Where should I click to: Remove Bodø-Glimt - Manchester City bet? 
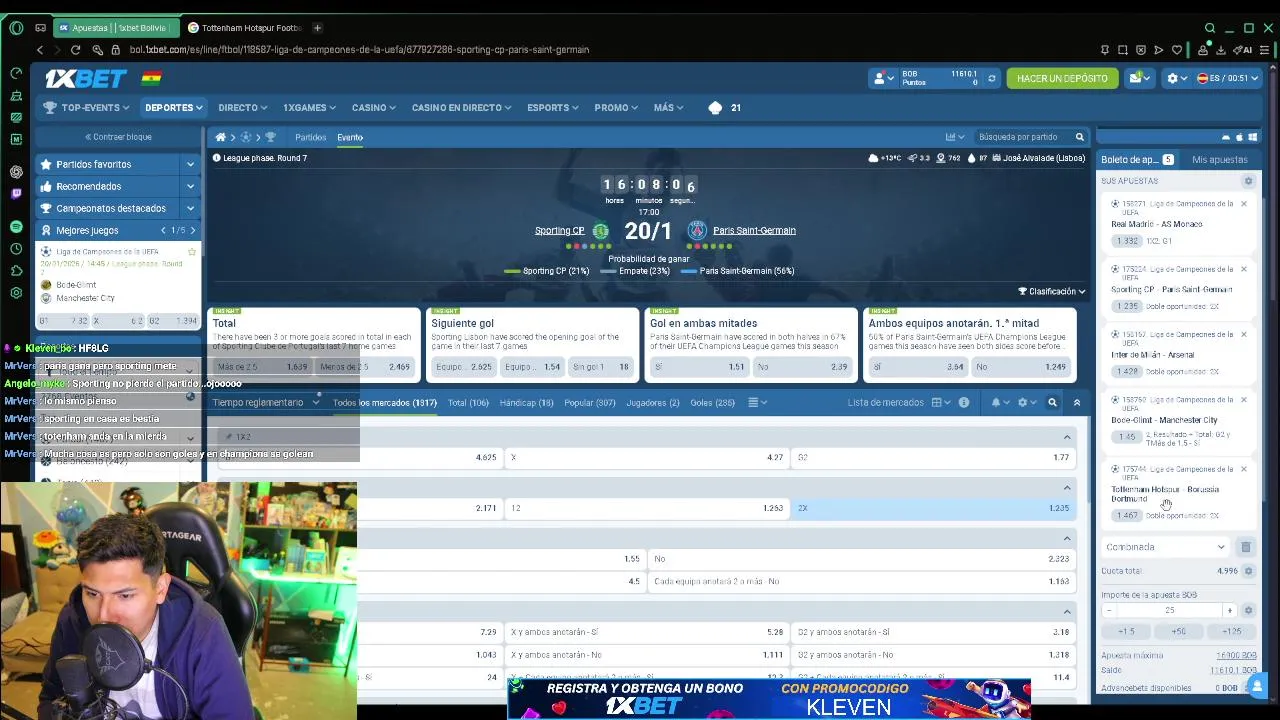(x=1244, y=399)
